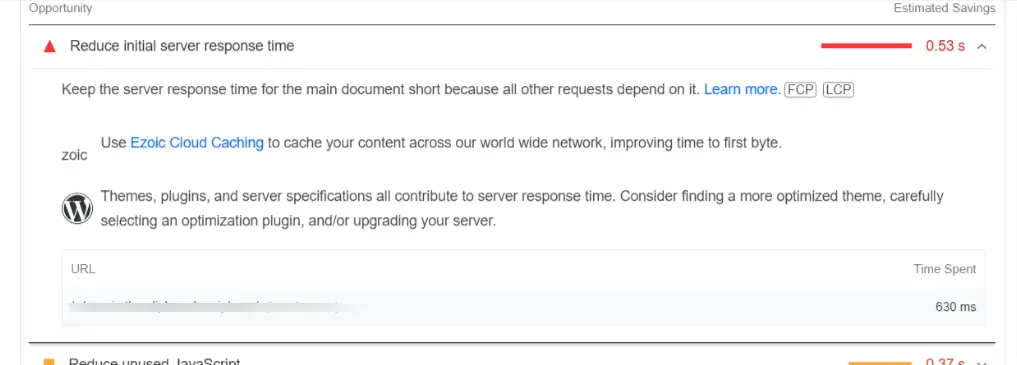Collapse the server response time audit
1017x365 pixels.
tap(982, 46)
